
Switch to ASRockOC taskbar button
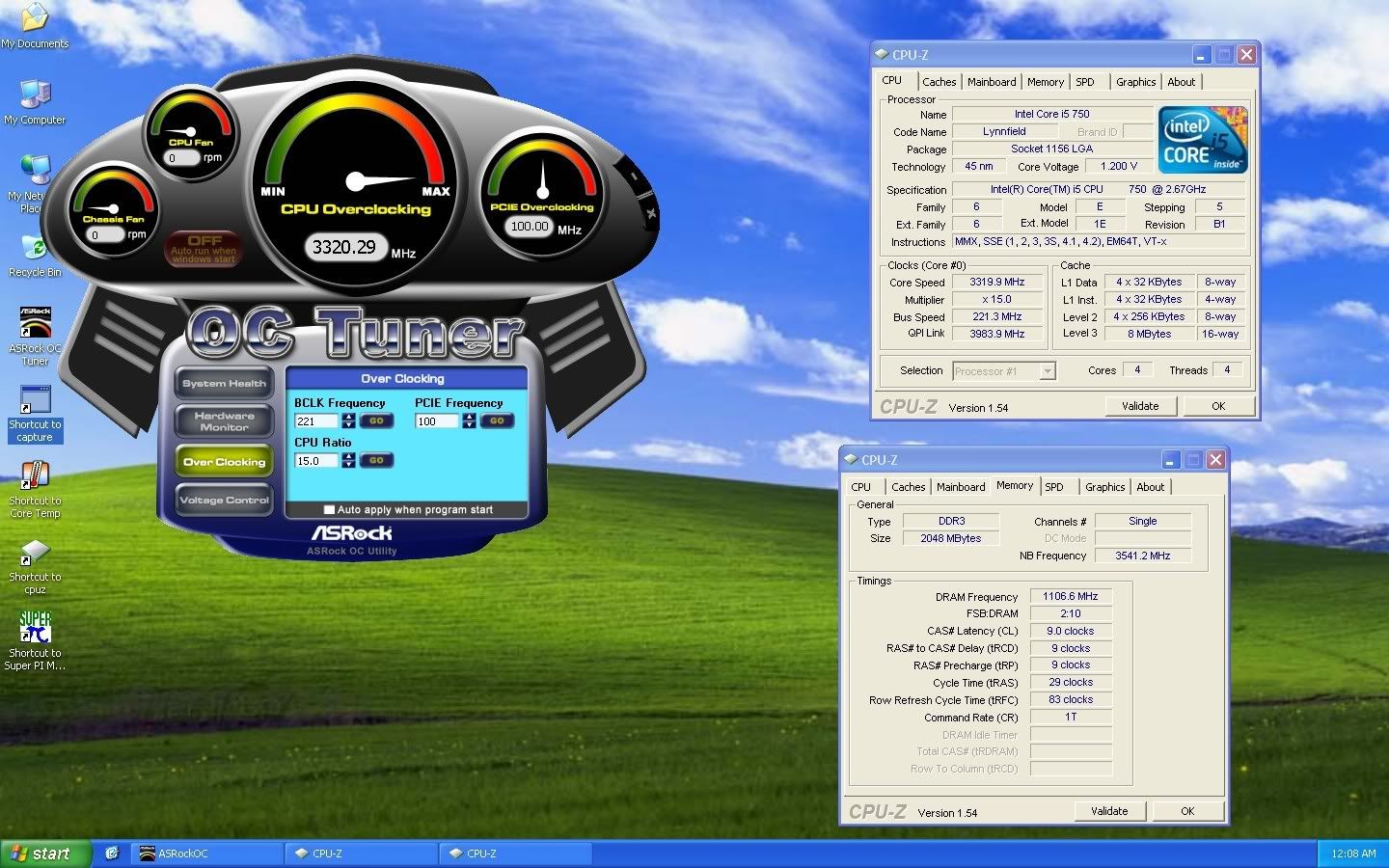tap(206, 854)
